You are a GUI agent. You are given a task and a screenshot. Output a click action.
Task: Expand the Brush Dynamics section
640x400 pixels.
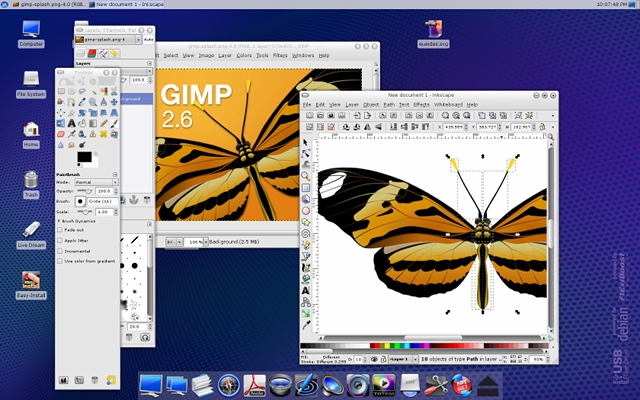click(x=59, y=221)
